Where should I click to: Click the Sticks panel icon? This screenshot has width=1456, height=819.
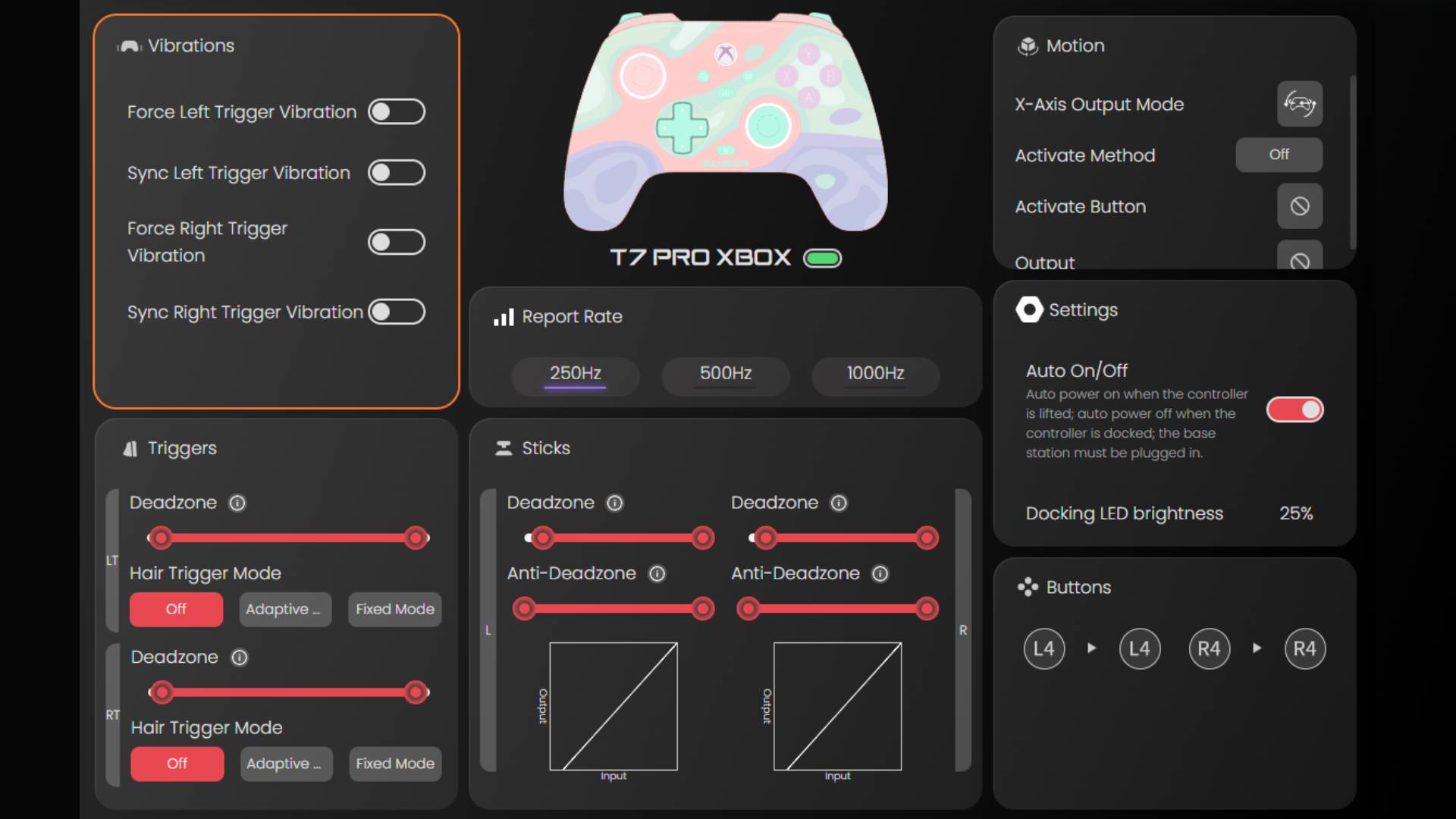coord(504,448)
